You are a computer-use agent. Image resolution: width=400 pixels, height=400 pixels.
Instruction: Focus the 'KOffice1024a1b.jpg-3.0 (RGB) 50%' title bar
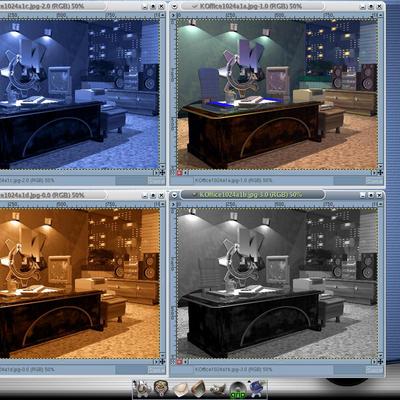(253, 195)
